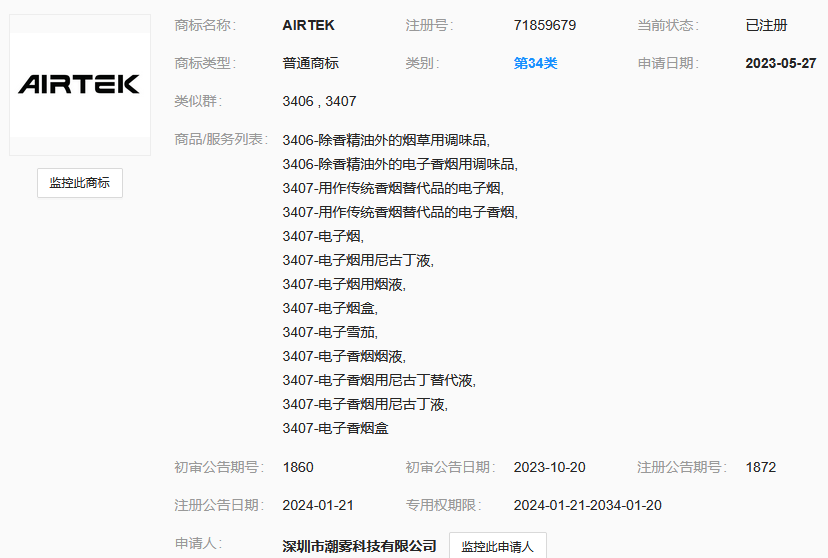
Task: Select item 3407-电子香烟盒
Action: (336, 428)
